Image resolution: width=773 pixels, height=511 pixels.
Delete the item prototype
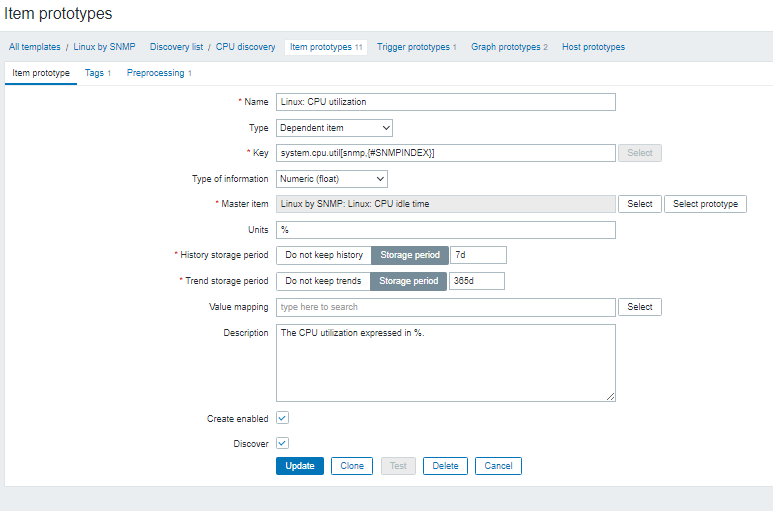[445, 466]
